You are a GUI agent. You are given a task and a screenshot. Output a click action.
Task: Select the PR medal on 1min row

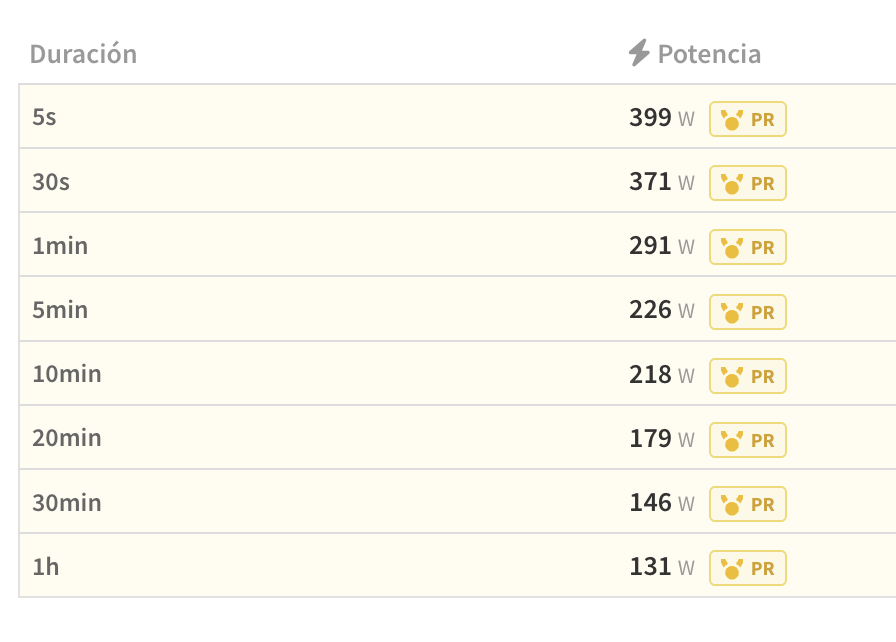(x=748, y=247)
